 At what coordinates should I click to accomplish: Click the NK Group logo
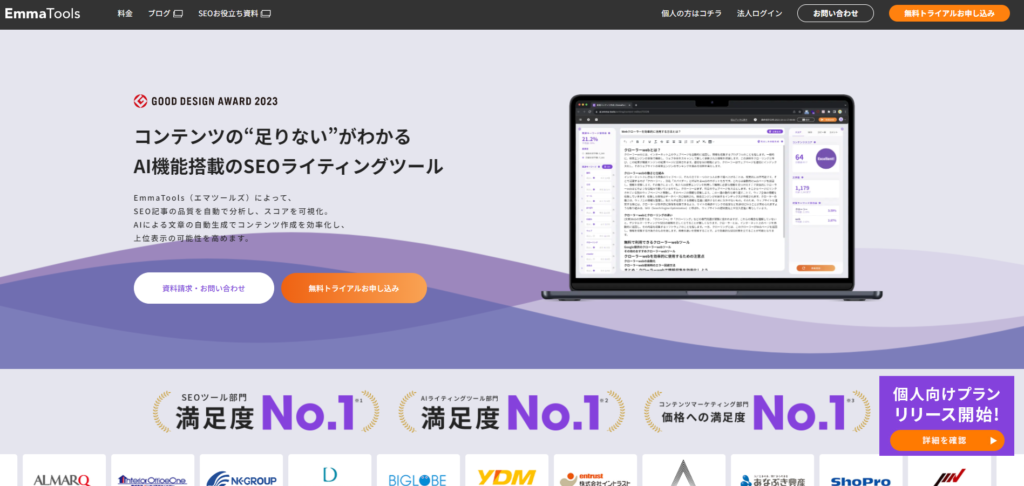[x=240, y=478]
